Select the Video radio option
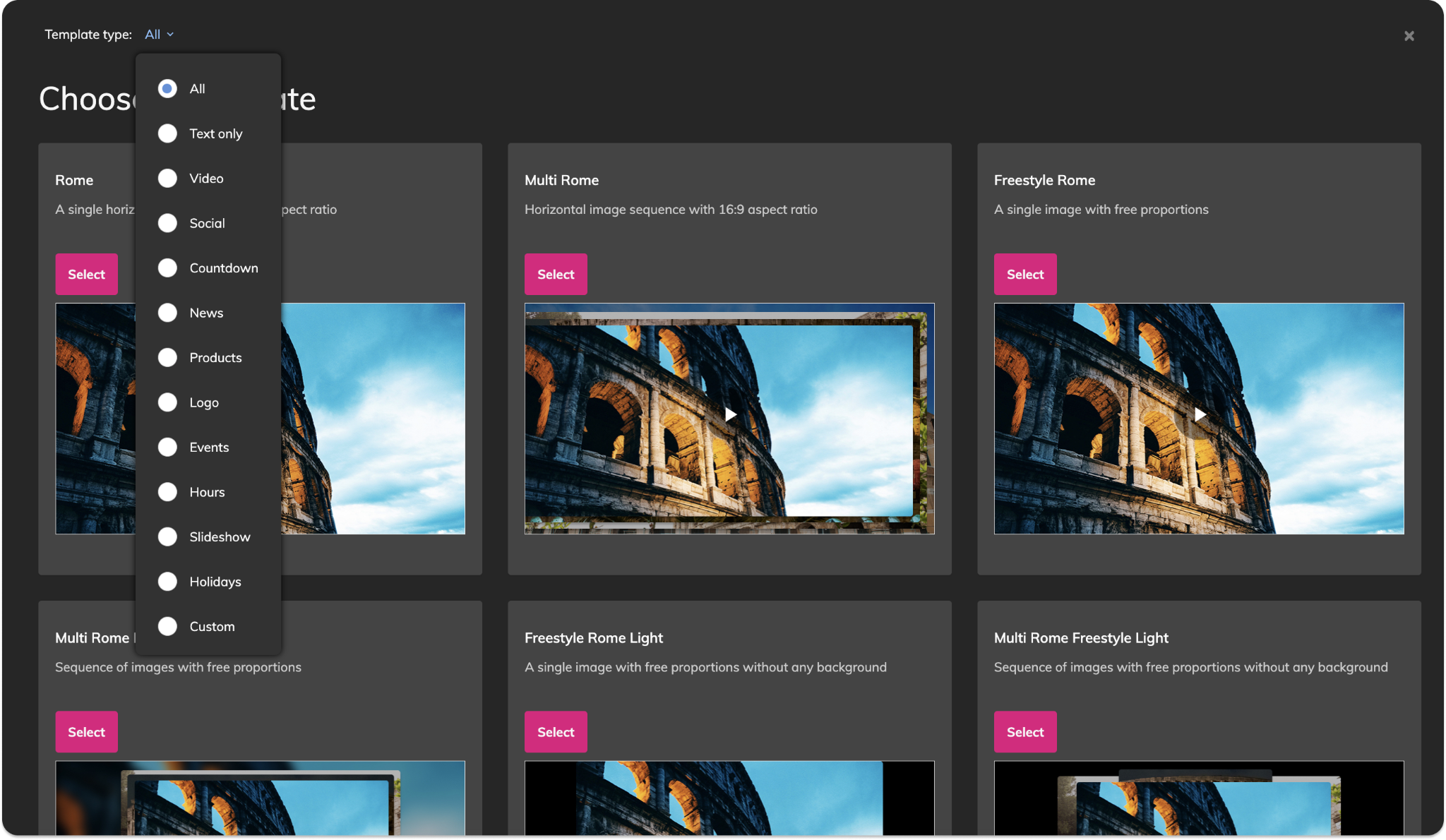Screen dimensions: 1446x840 [167, 179]
